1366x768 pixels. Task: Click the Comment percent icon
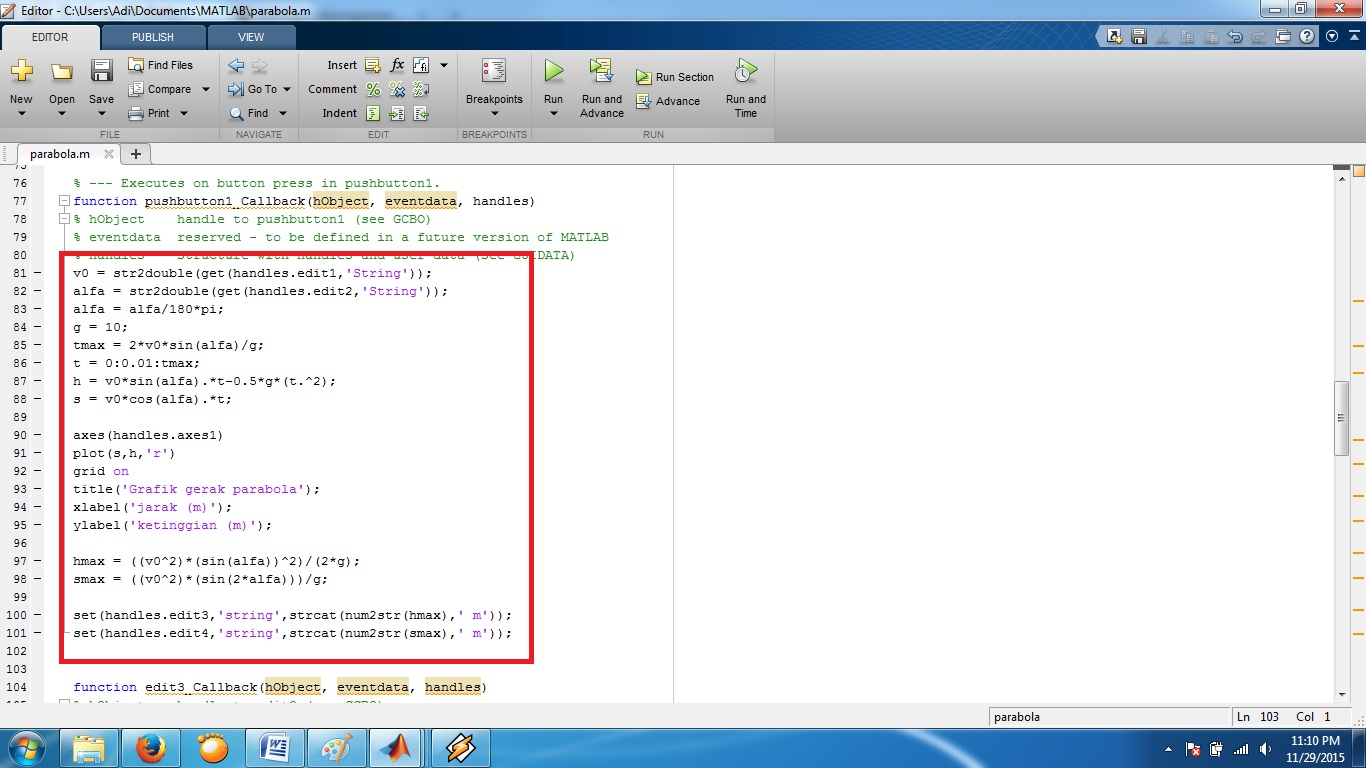[x=373, y=89]
